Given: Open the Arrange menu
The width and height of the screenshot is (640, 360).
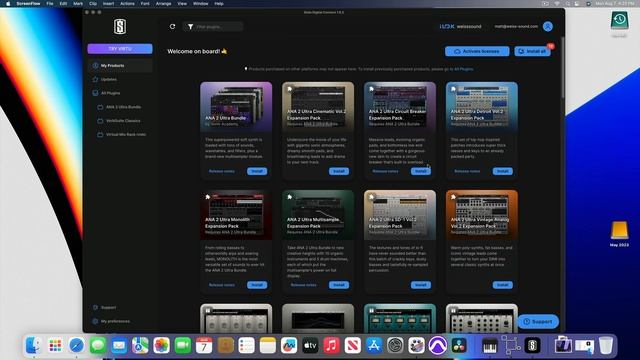Looking at the screenshot, I should (163, 4).
